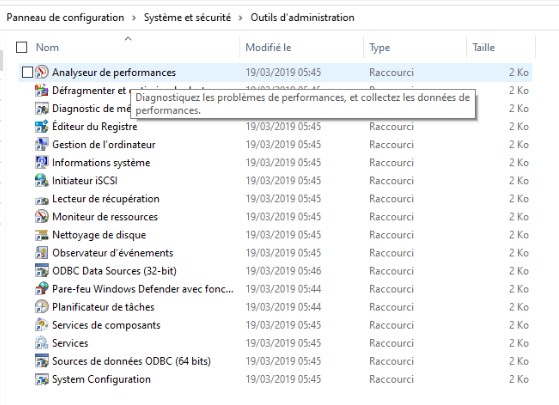
Task: Click the Défragmenter shortcut icon
Action: tap(42, 91)
